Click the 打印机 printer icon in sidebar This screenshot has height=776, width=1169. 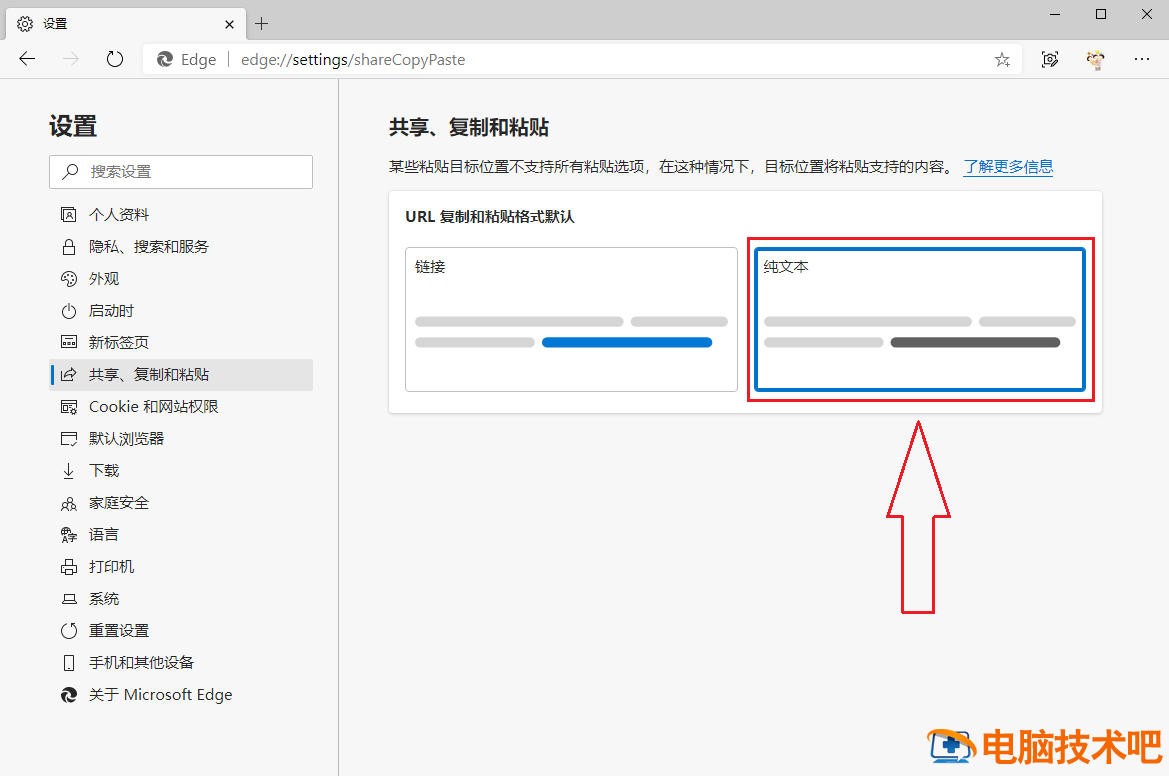[x=69, y=566]
